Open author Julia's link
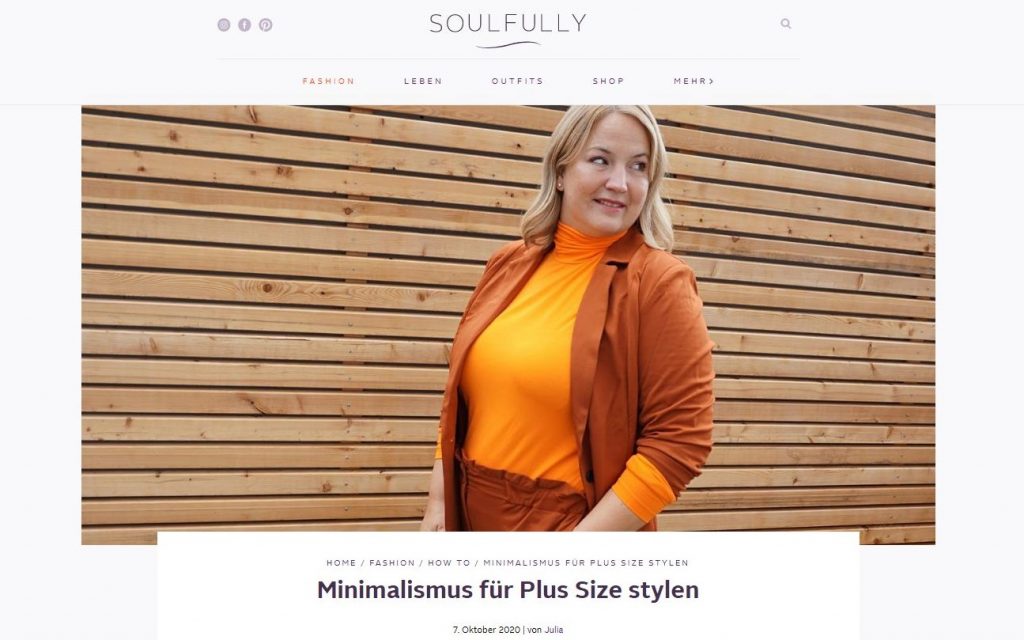 [x=554, y=630]
